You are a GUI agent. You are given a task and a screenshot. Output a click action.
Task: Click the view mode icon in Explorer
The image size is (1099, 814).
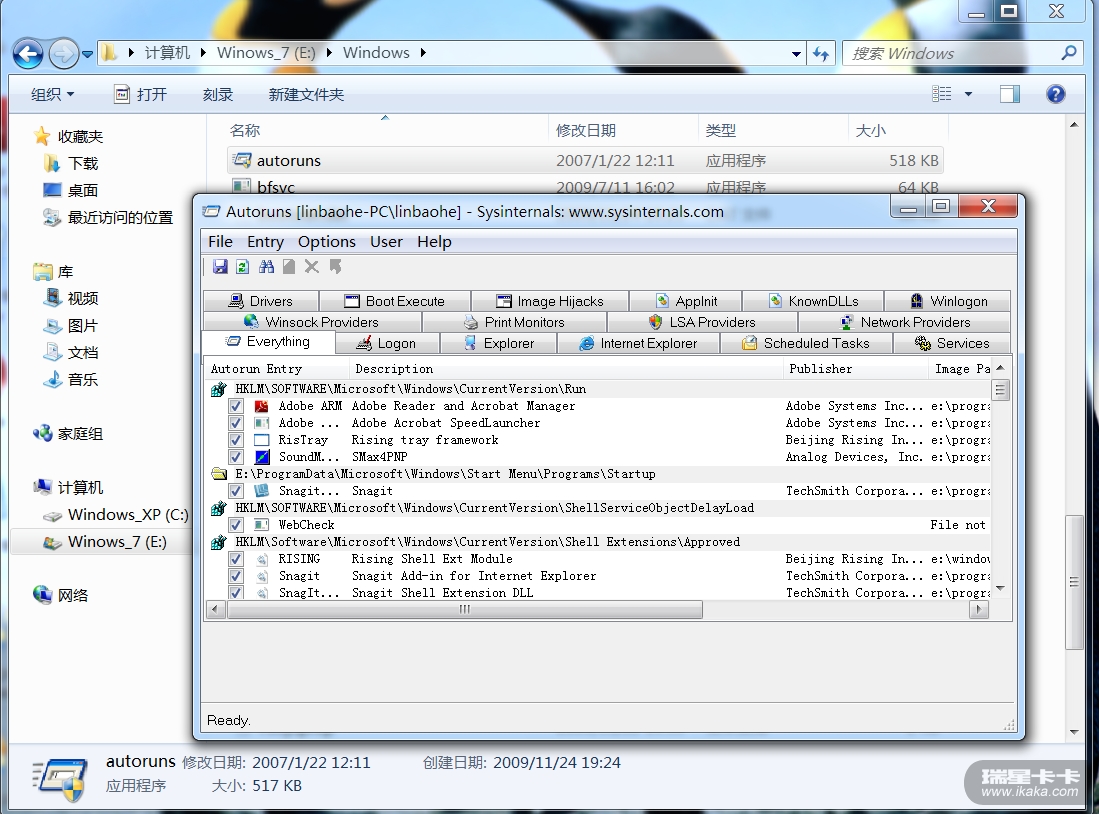941,94
